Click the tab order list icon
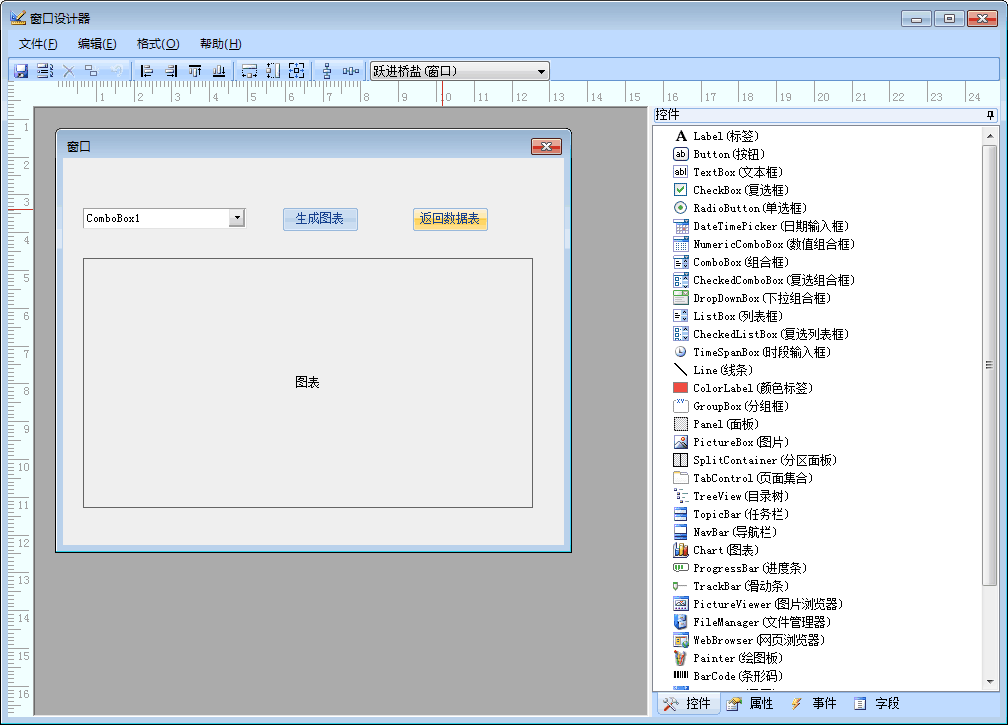Screen dimensions: 1008x725 click(x=45, y=71)
